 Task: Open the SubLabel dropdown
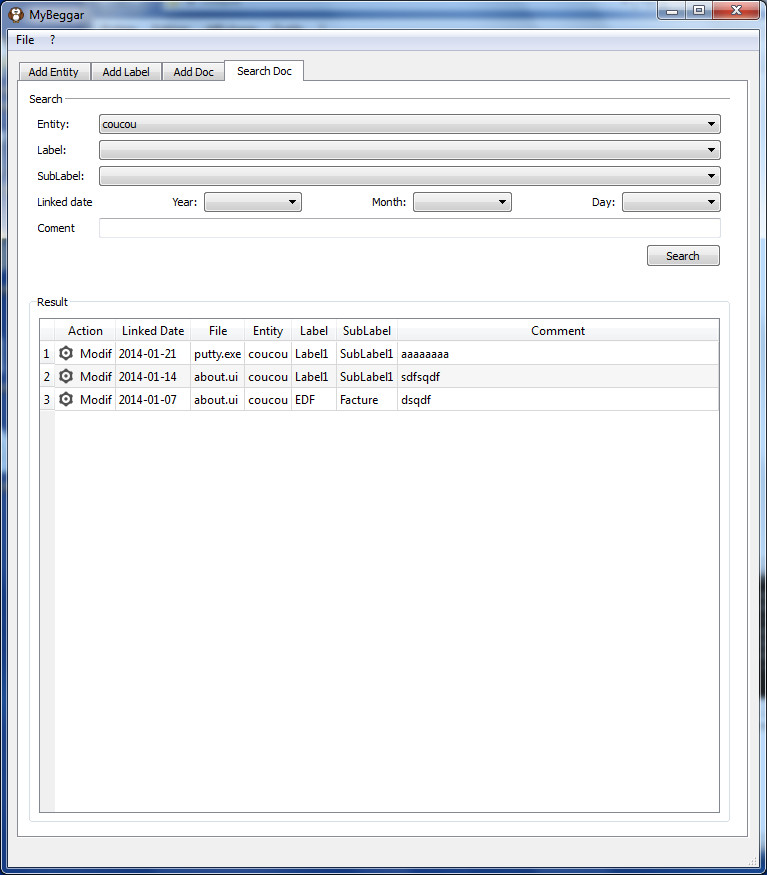pos(410,176)
